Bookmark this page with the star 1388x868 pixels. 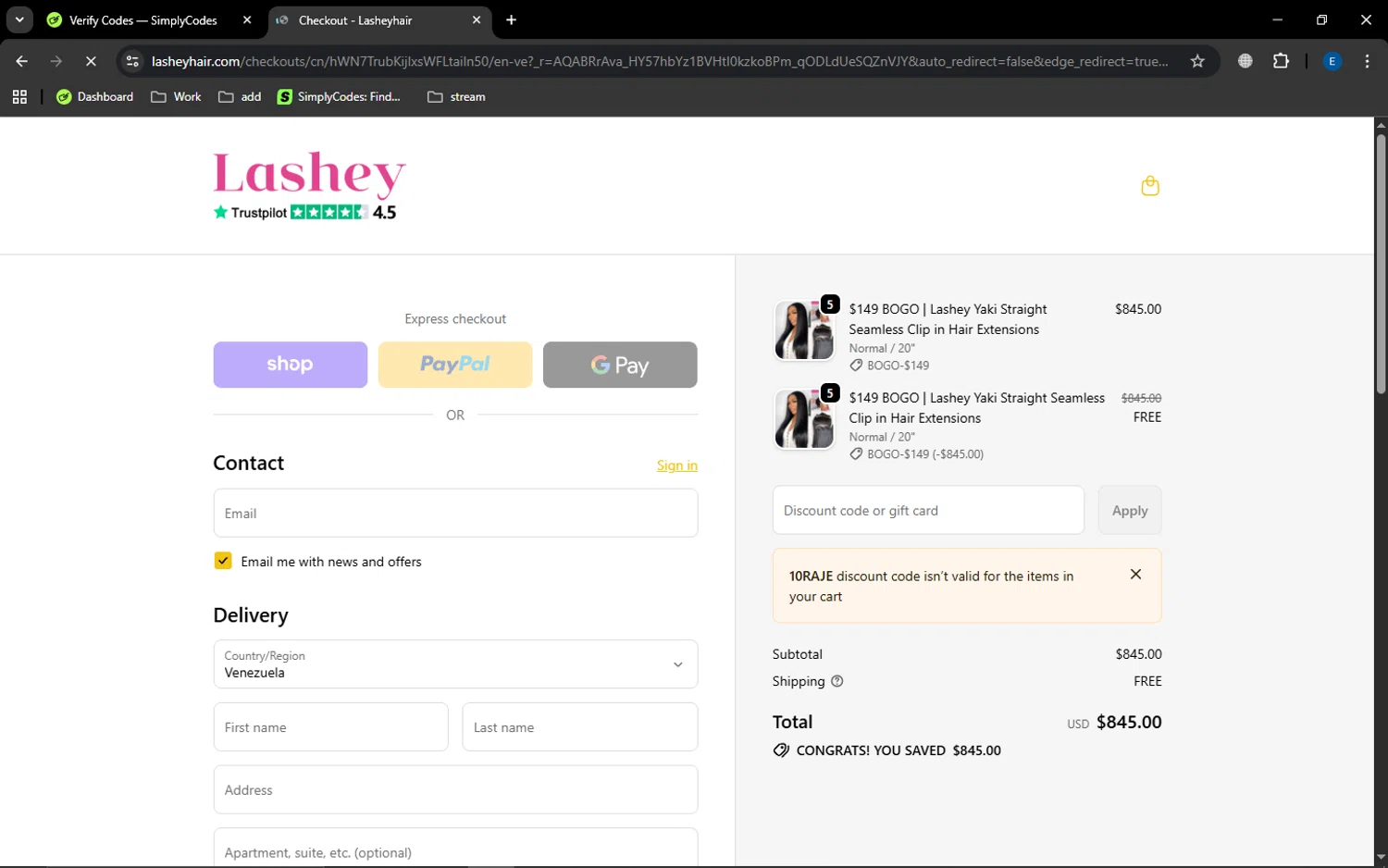tap(1197, 61)
